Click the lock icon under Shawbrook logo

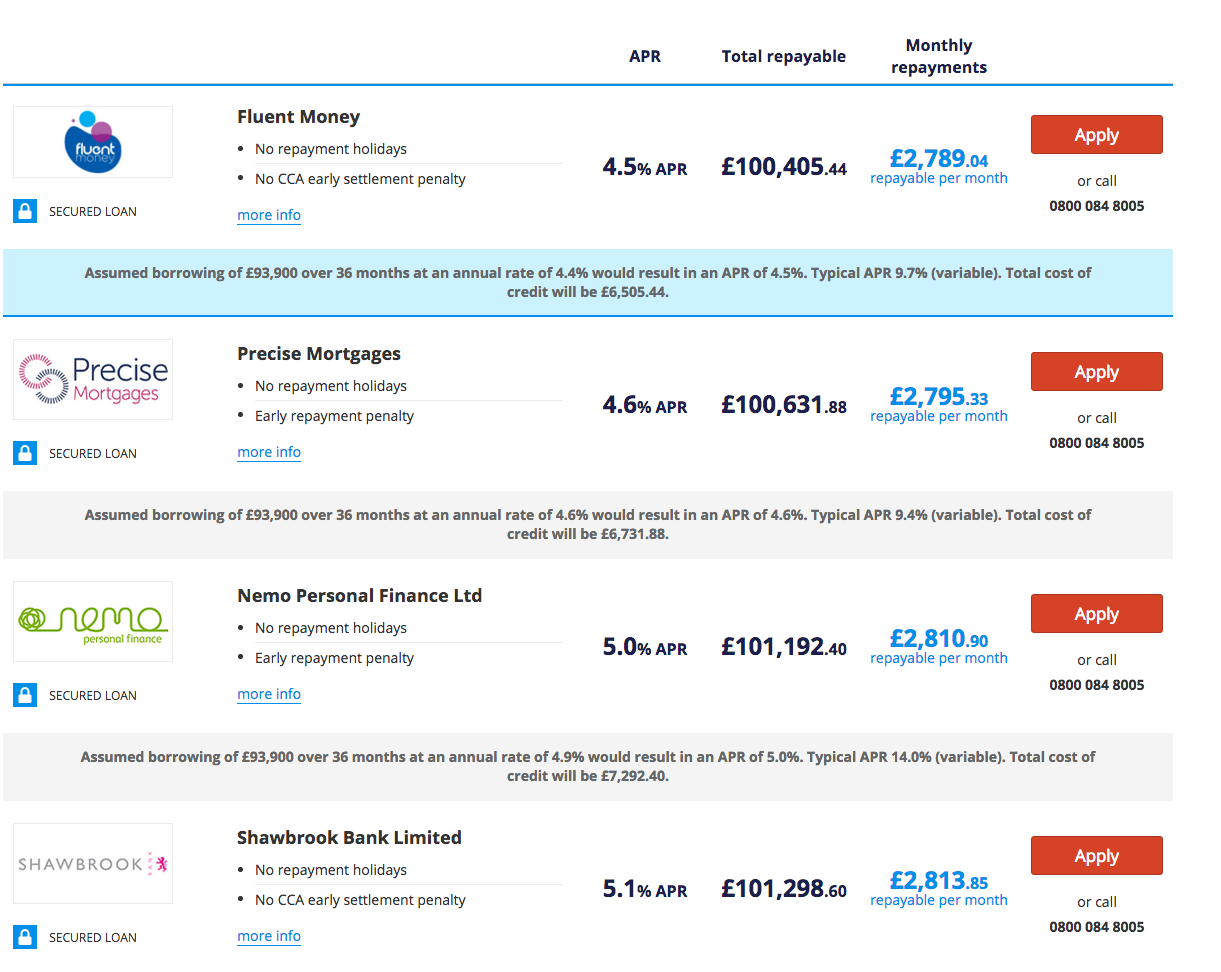point(25,937)
